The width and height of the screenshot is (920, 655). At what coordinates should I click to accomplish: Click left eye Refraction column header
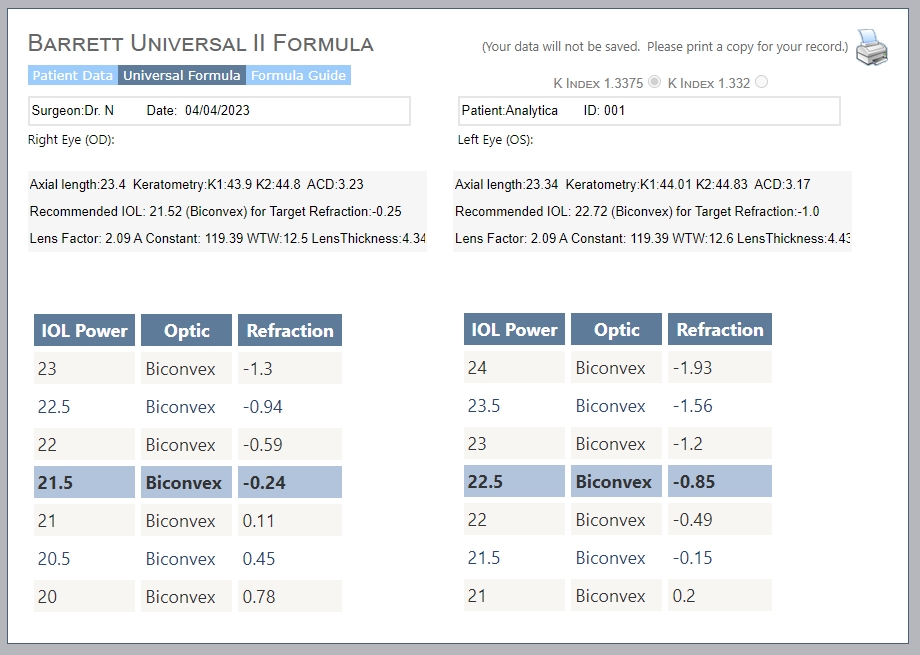(x=720, y=329)
